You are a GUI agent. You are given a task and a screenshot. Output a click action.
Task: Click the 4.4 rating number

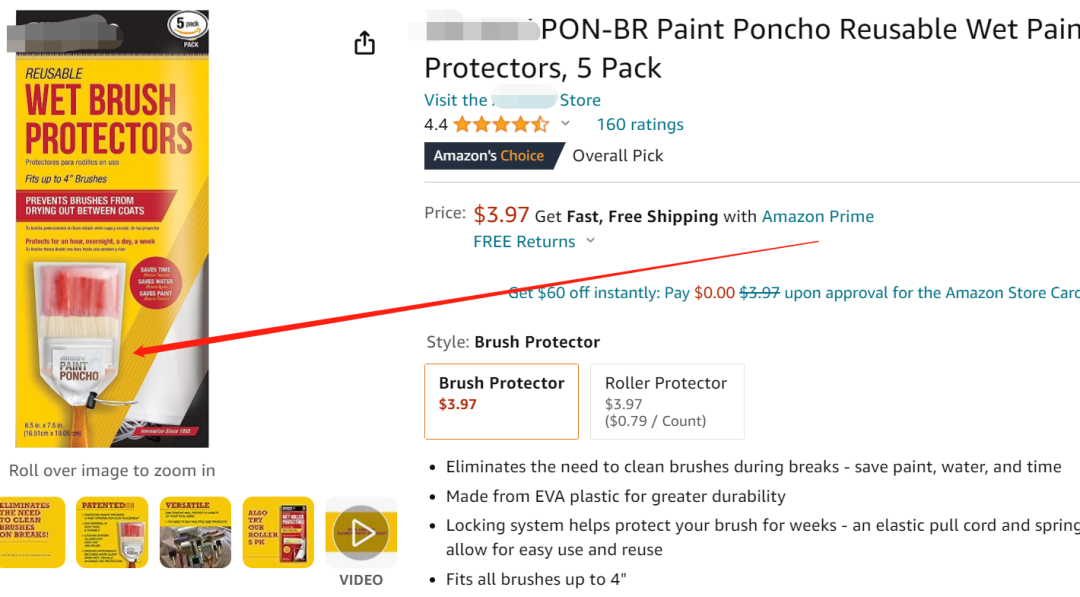[436, 124]
